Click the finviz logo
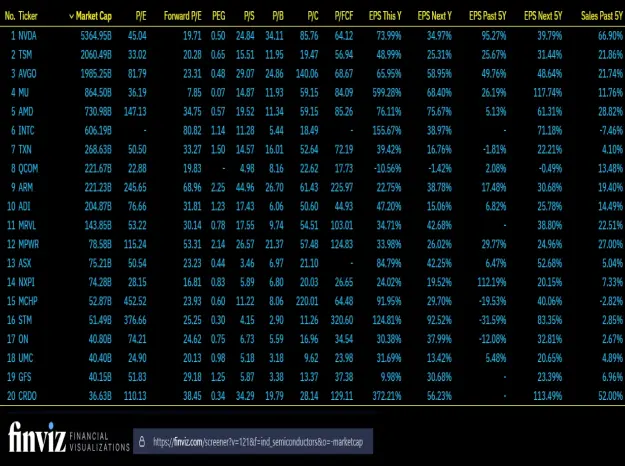Screen dimensions: 625x466 [x=69, y=437]
